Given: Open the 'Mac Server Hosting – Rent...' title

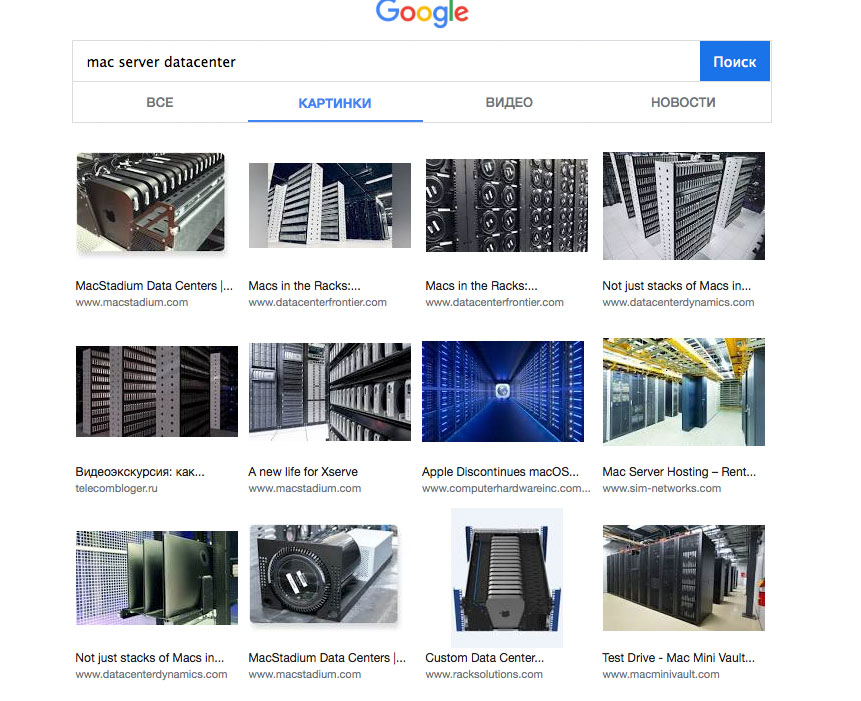Looking at the screenshot, I should pos(679,472).
